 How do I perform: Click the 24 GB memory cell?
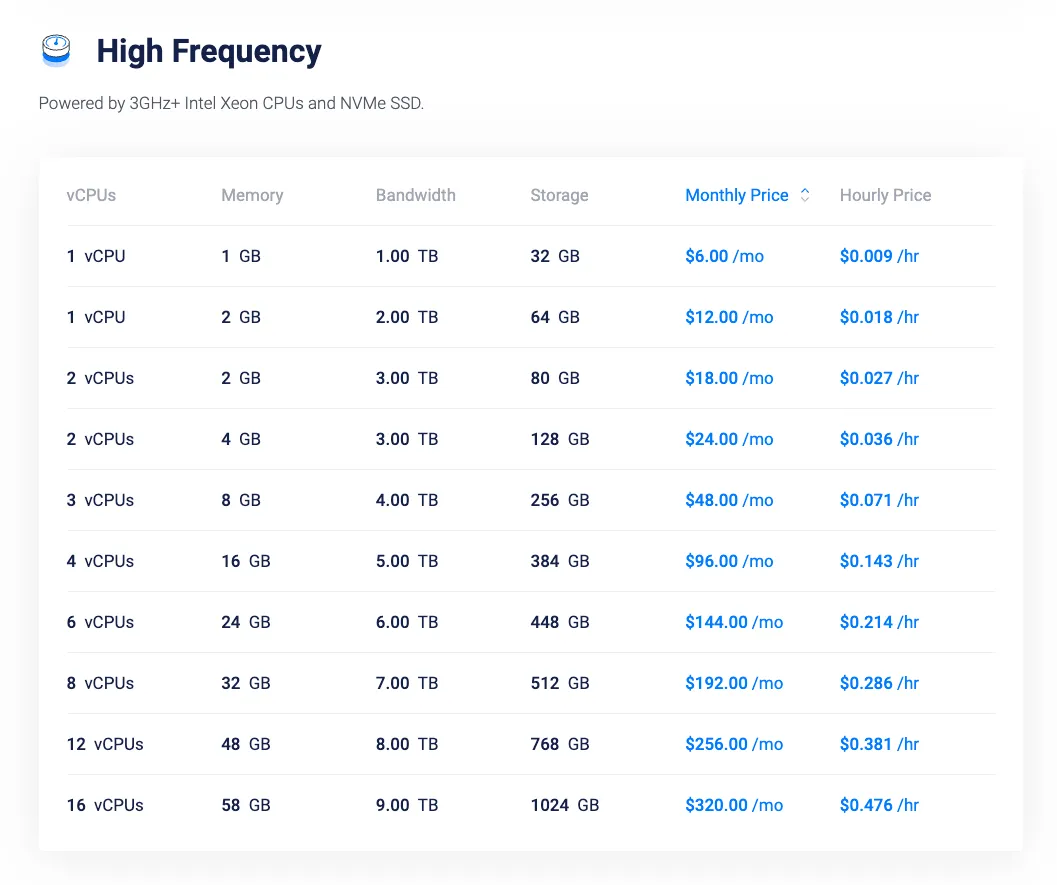click(x=246, y=622)
